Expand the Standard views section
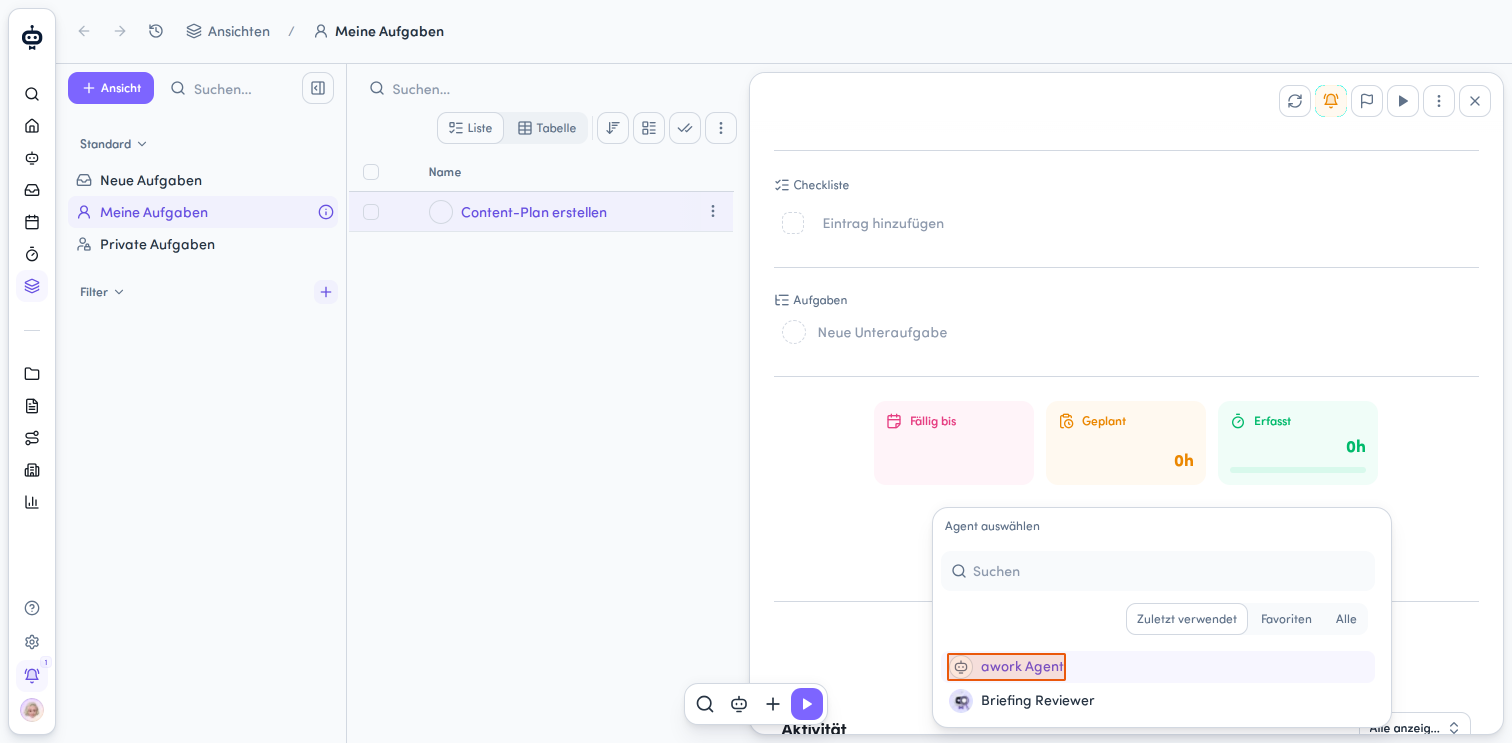 click(114, 144)
